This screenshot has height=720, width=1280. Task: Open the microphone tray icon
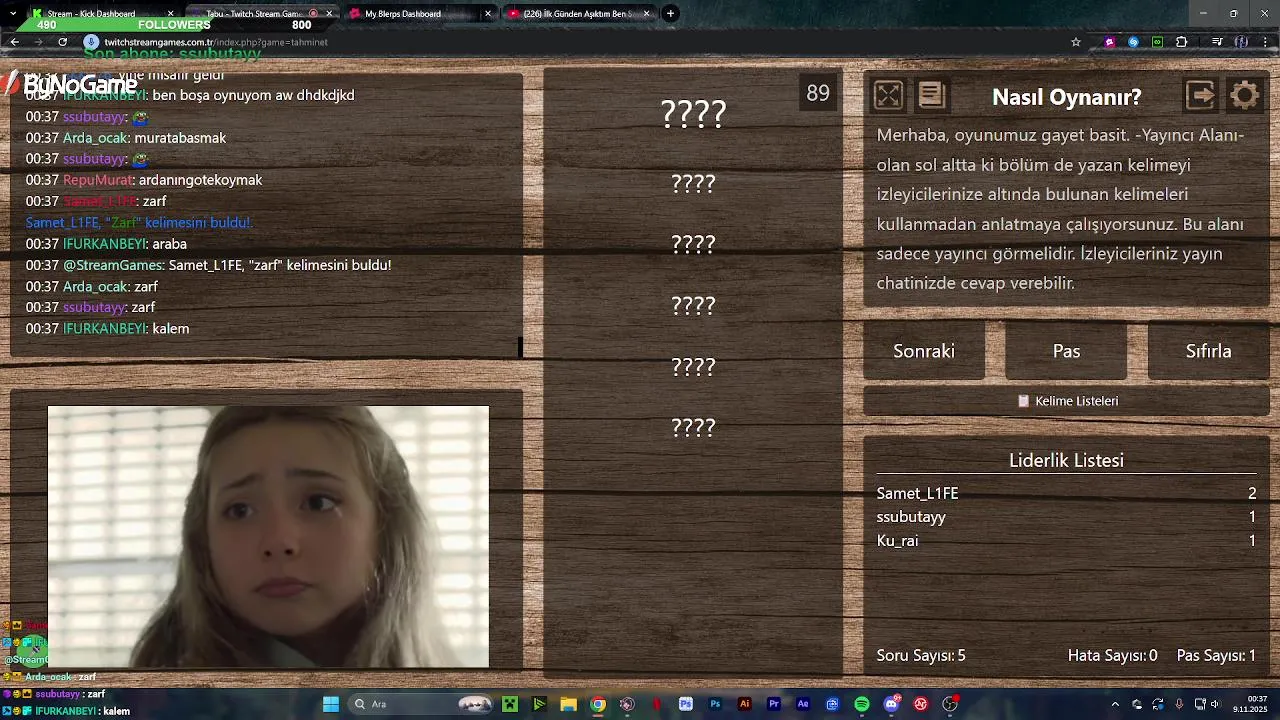(1179, 704)
